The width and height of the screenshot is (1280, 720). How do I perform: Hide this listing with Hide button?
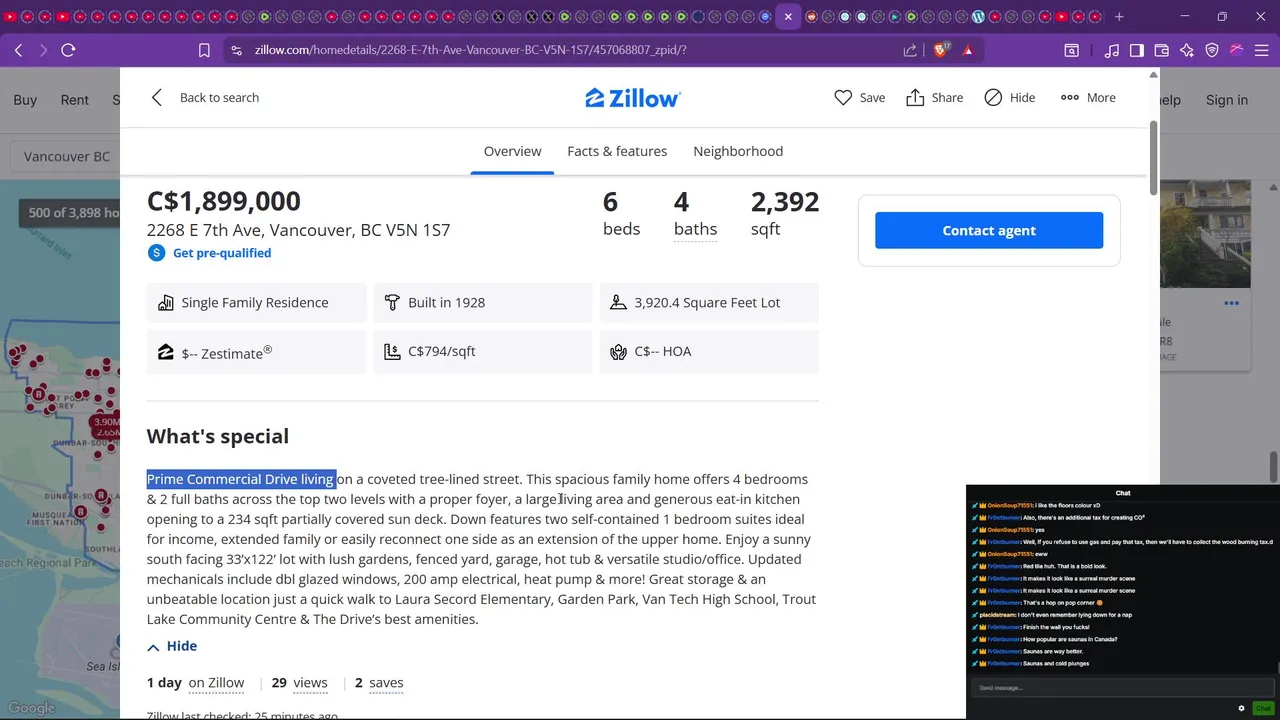(1009, 97)
